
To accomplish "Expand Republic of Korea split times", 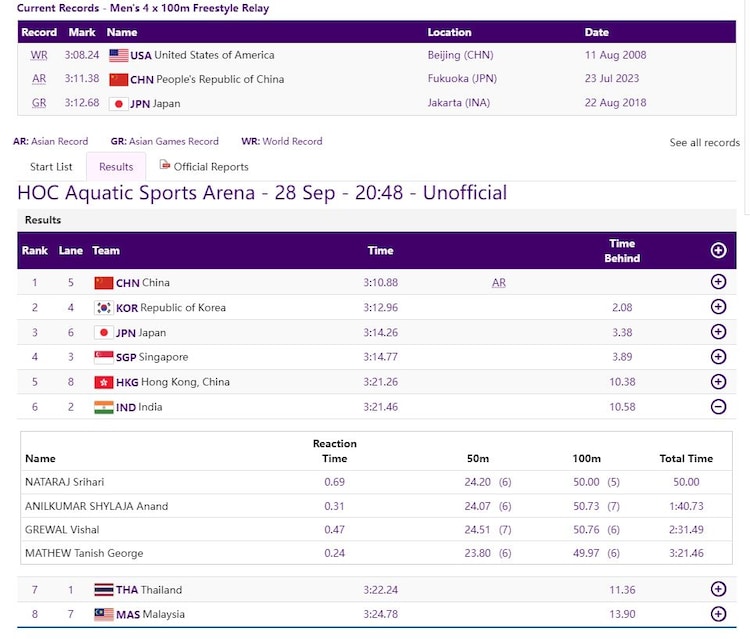I will 718,308.
